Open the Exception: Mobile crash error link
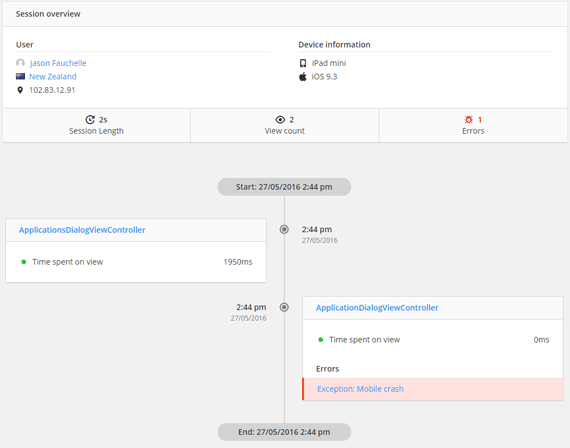Image resolution: width=570 pixels, height=448 pixels. pyautogui.click(x=360, y=389)
